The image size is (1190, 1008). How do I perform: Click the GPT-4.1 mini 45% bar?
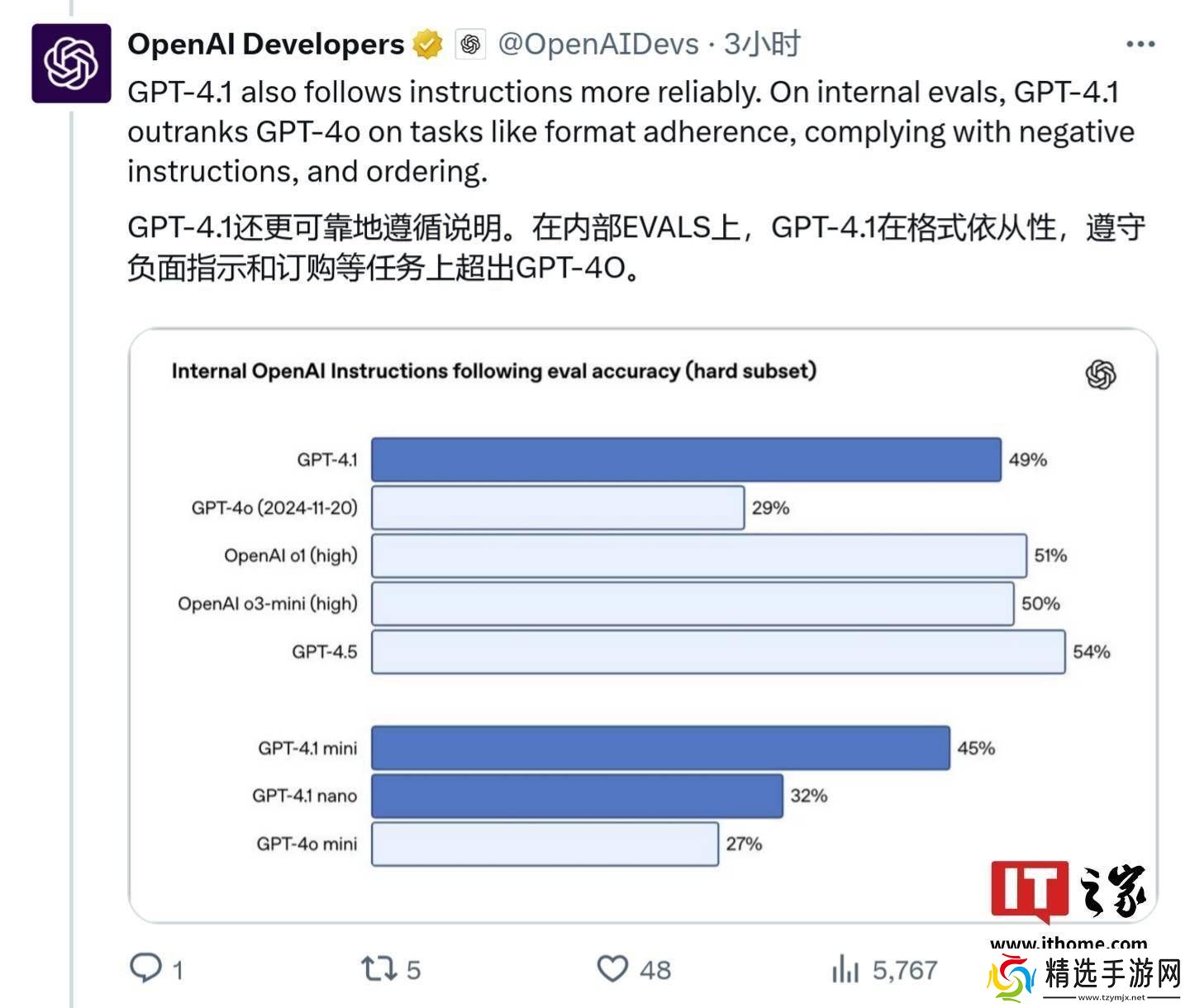[x=660, y=748]
